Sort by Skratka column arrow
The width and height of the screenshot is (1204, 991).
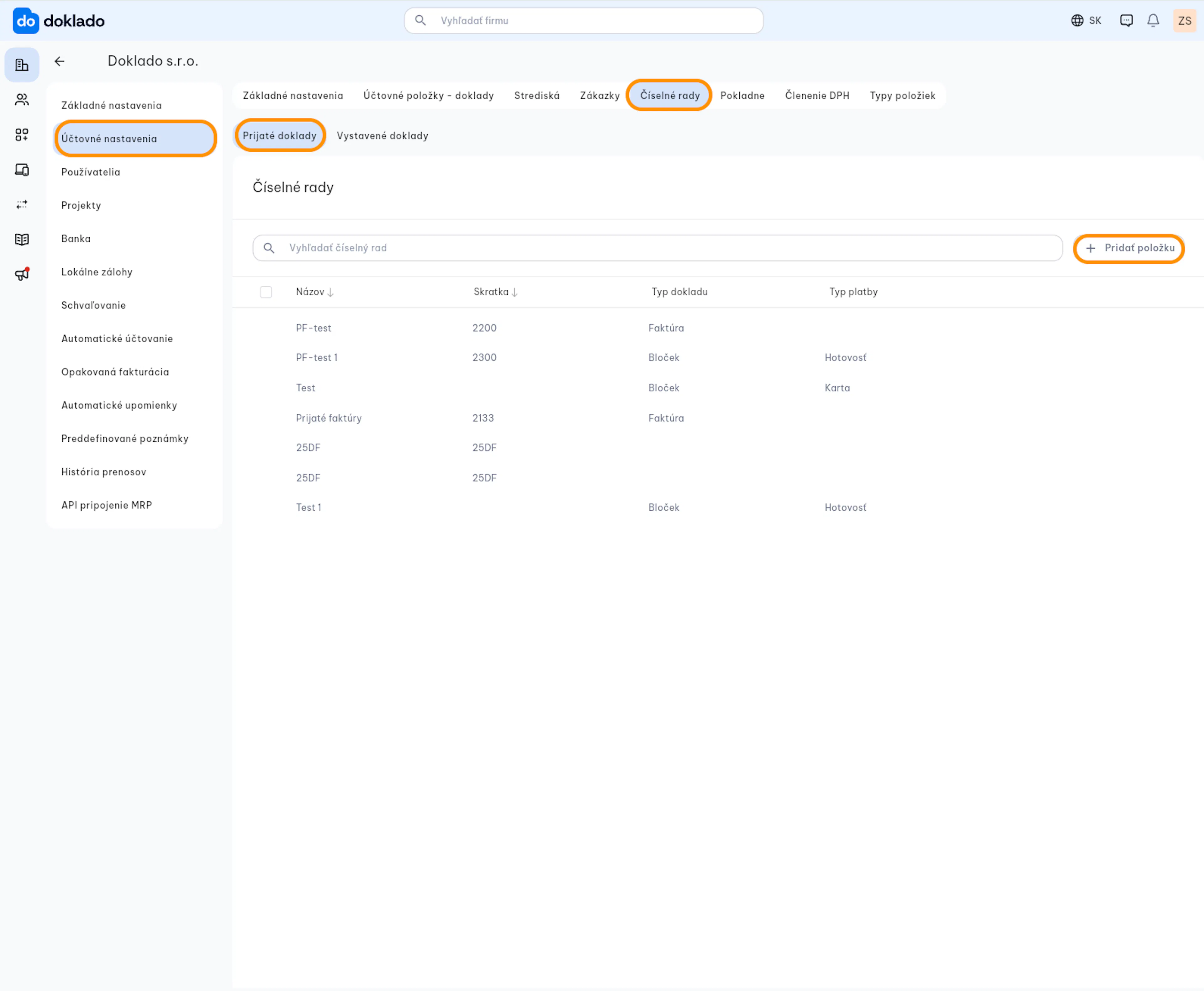[x=515, y=292]
